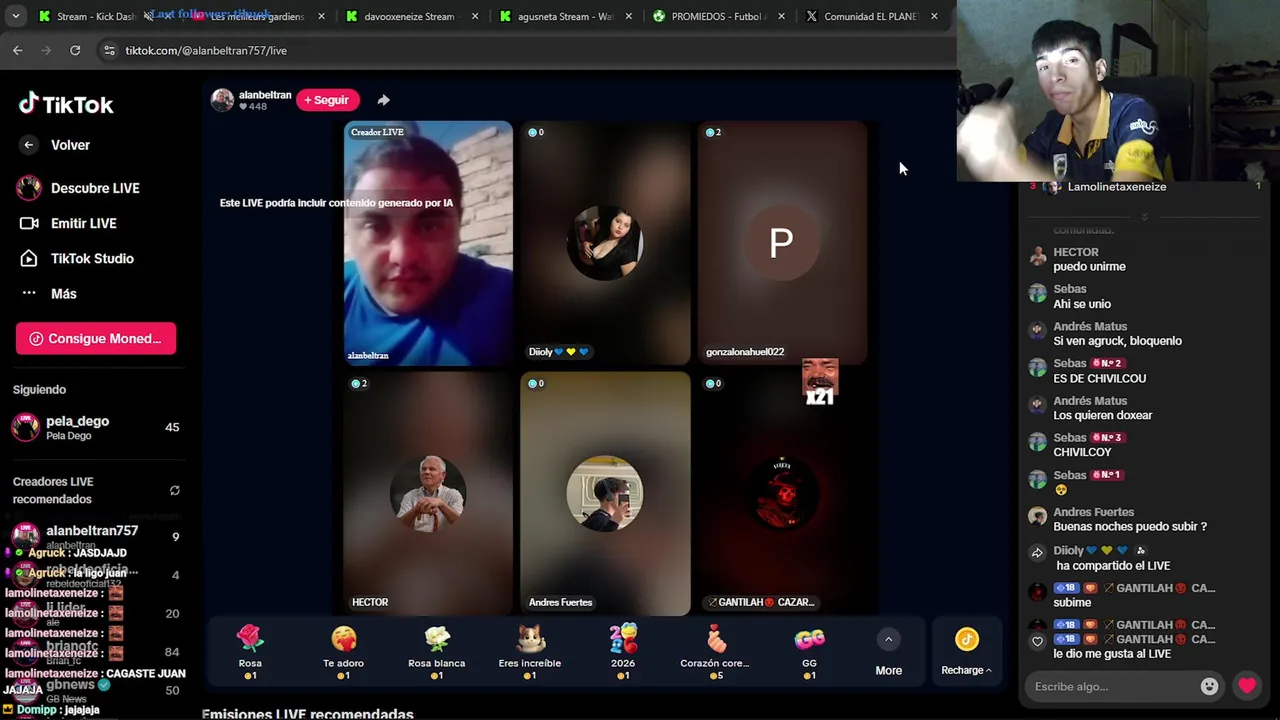This screenshot has height=720, width=1280.
Task: Click browser forward arrow
Action: [x=46, y=50]
